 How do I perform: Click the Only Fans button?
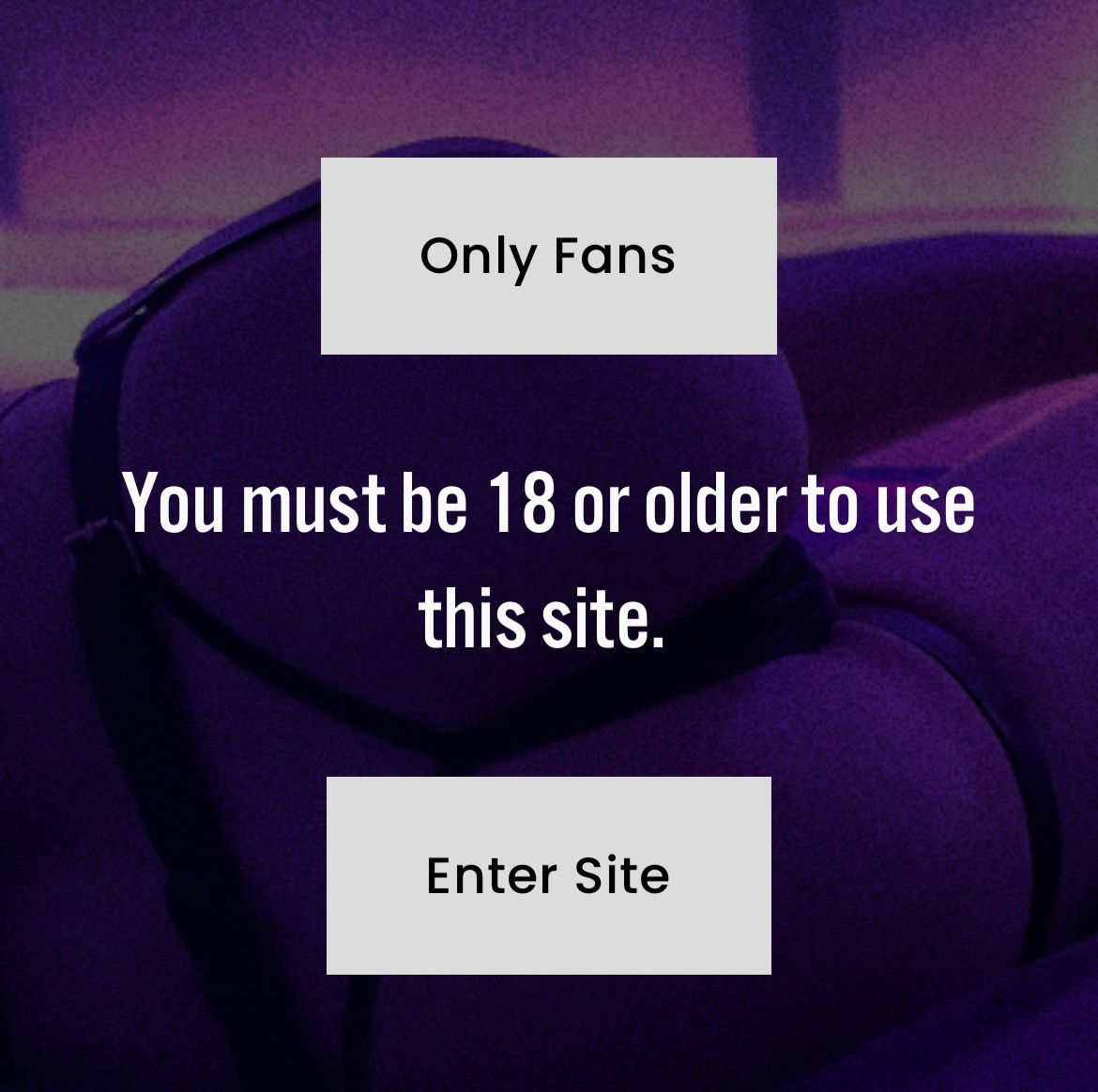point(548,255)
